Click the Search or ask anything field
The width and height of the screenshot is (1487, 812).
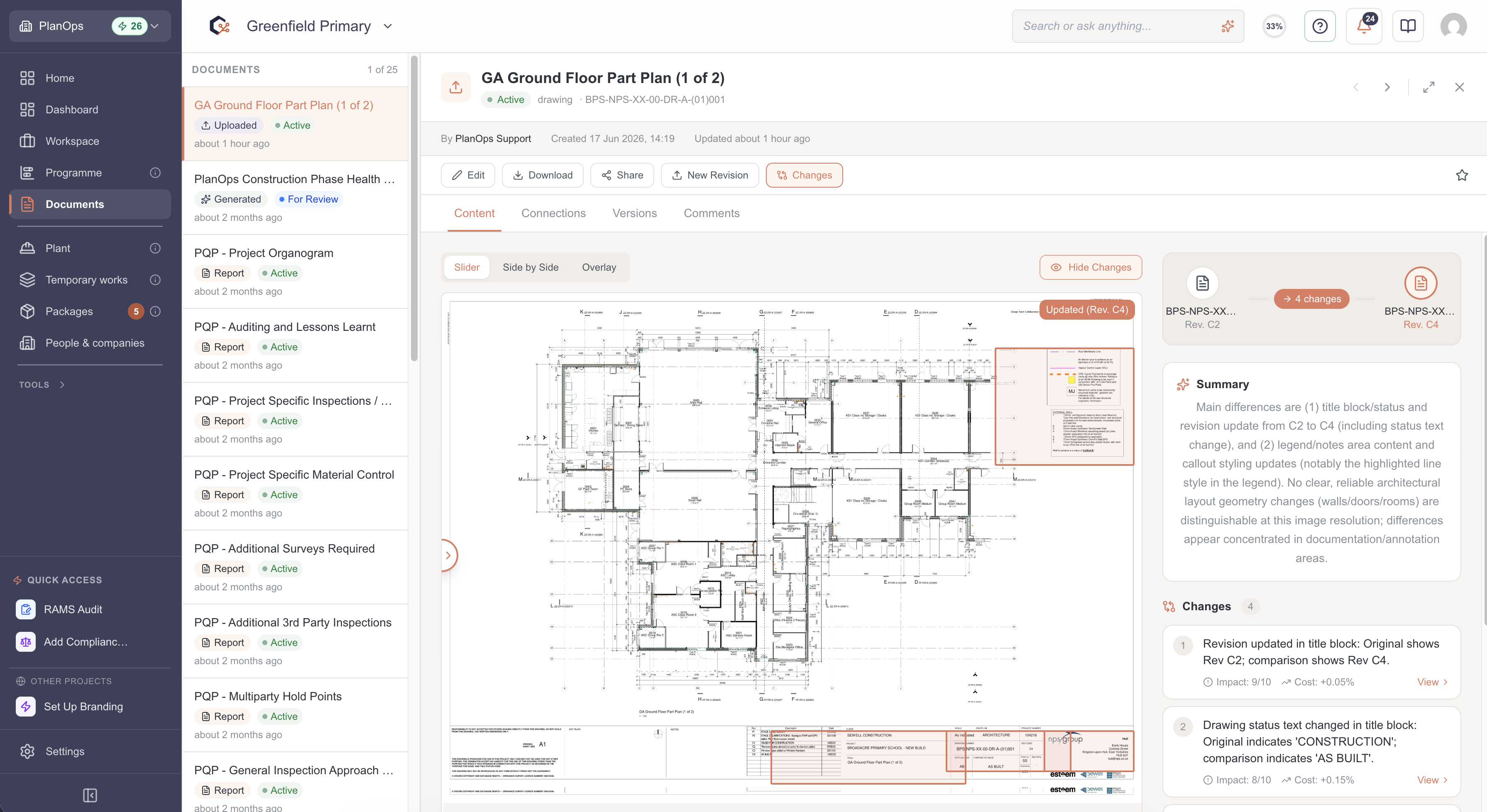tap(1127, 26)
